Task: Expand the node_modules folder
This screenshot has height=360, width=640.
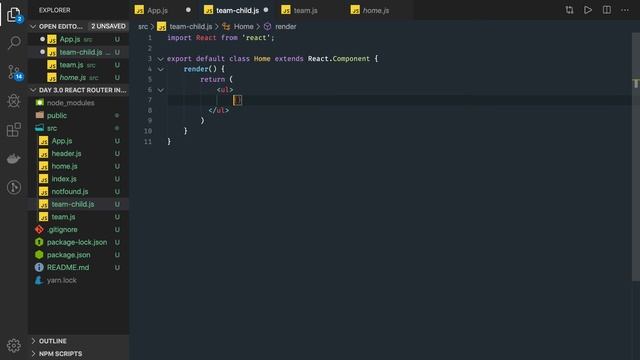Action: (78, 103)
